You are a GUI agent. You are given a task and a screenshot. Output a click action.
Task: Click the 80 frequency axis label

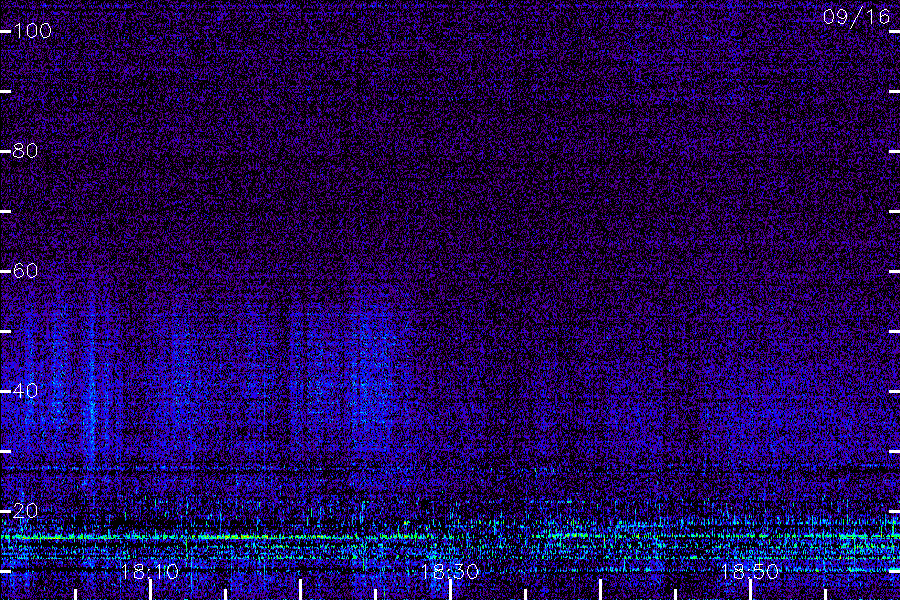tap(25, 151)
